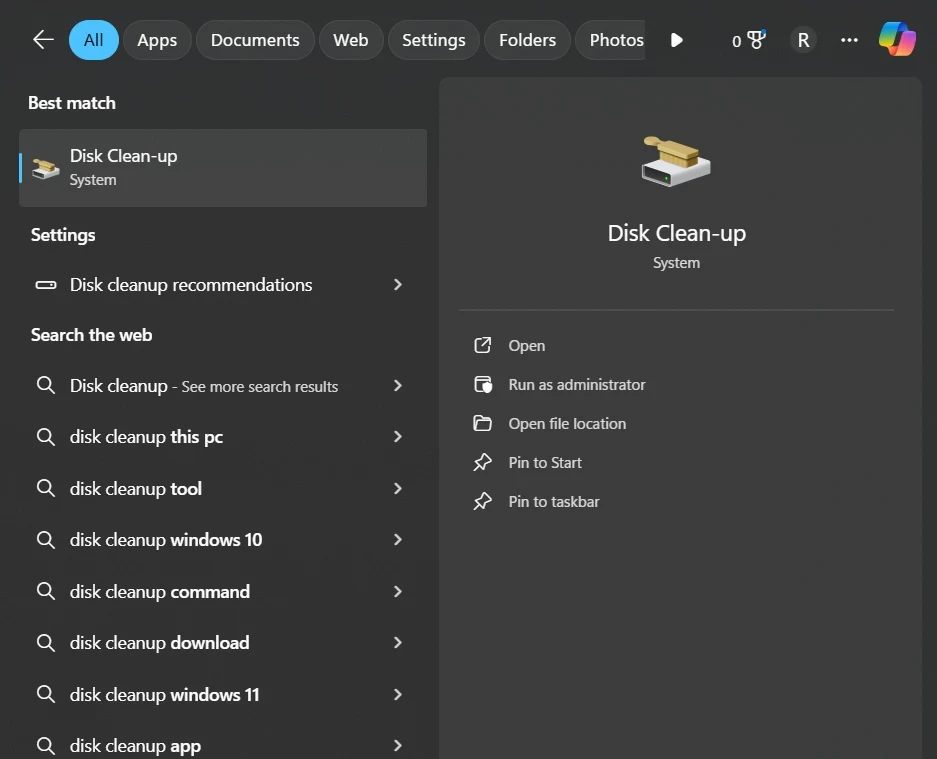The image size is (937, 759).
Task: Select the Documents filter tab
Action: (255, 40)
